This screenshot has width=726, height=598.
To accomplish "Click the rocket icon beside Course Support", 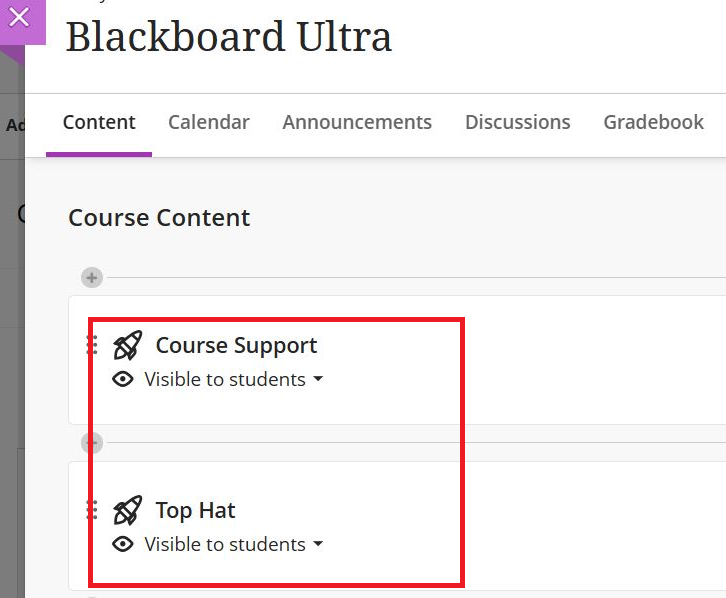I will point(128,345).
